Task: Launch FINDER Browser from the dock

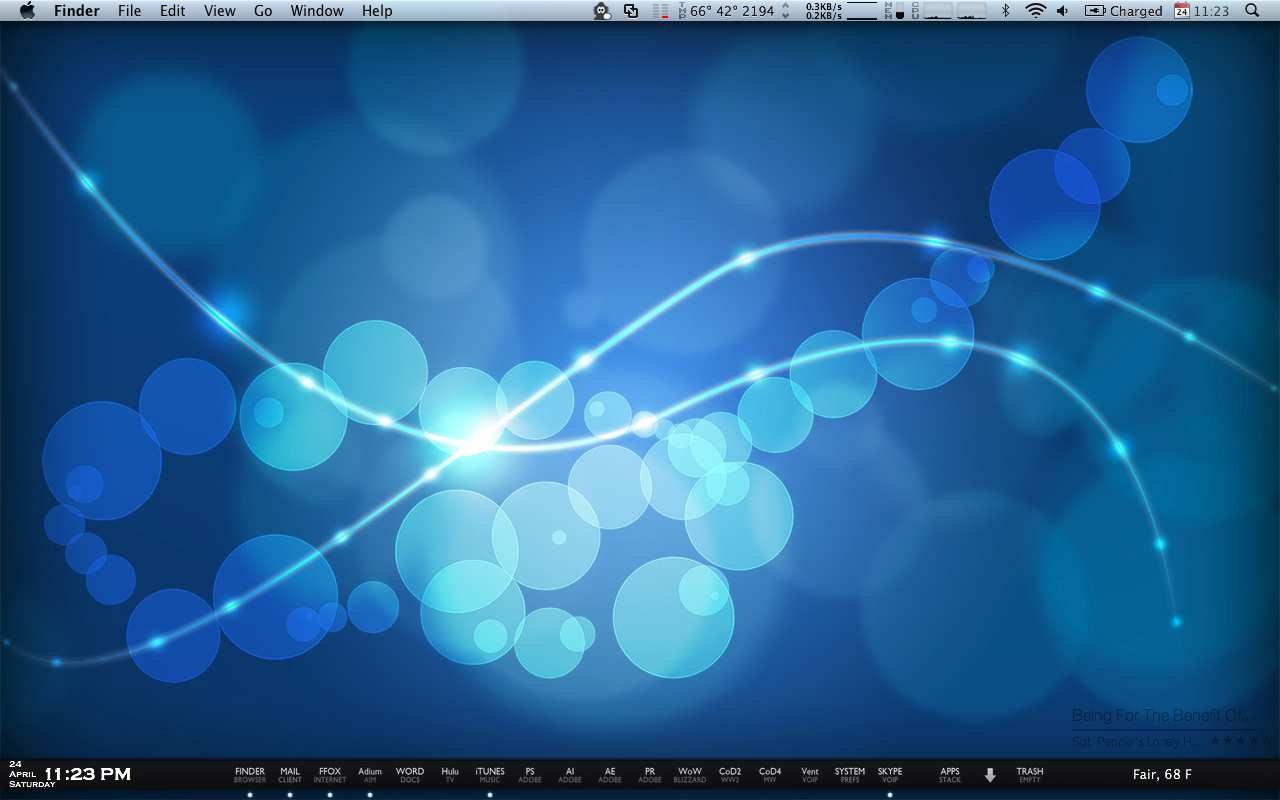Action: pos(250,775)
